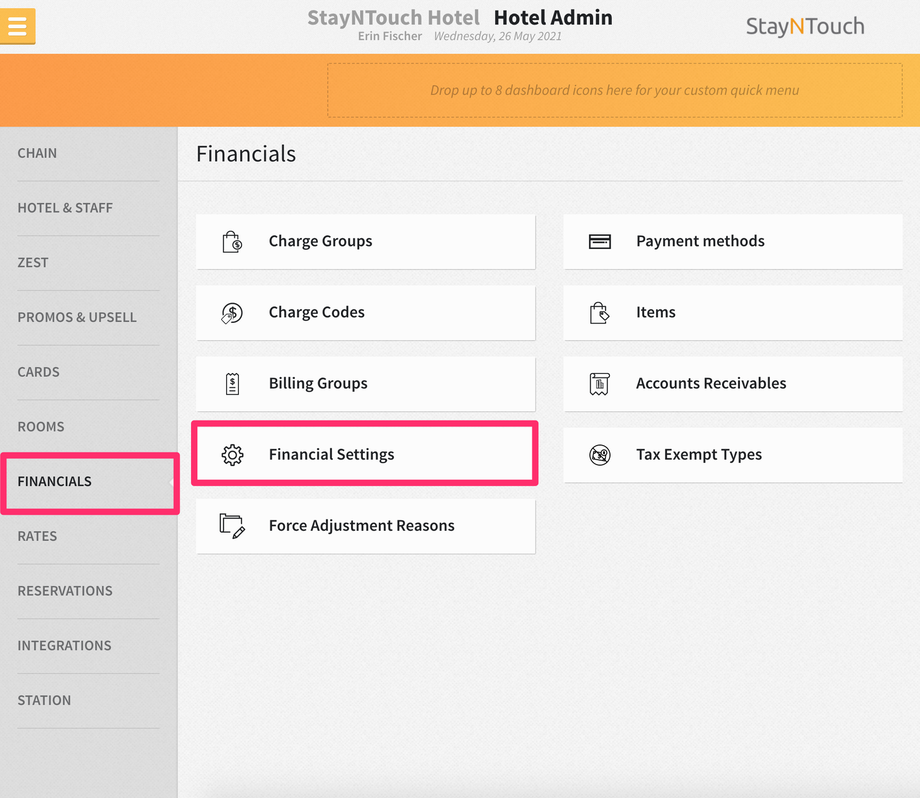Viewport: 920px width, 798px height.
Task: Open Payment methods tile
Action: pyautogui.click(x=733, y=242)
